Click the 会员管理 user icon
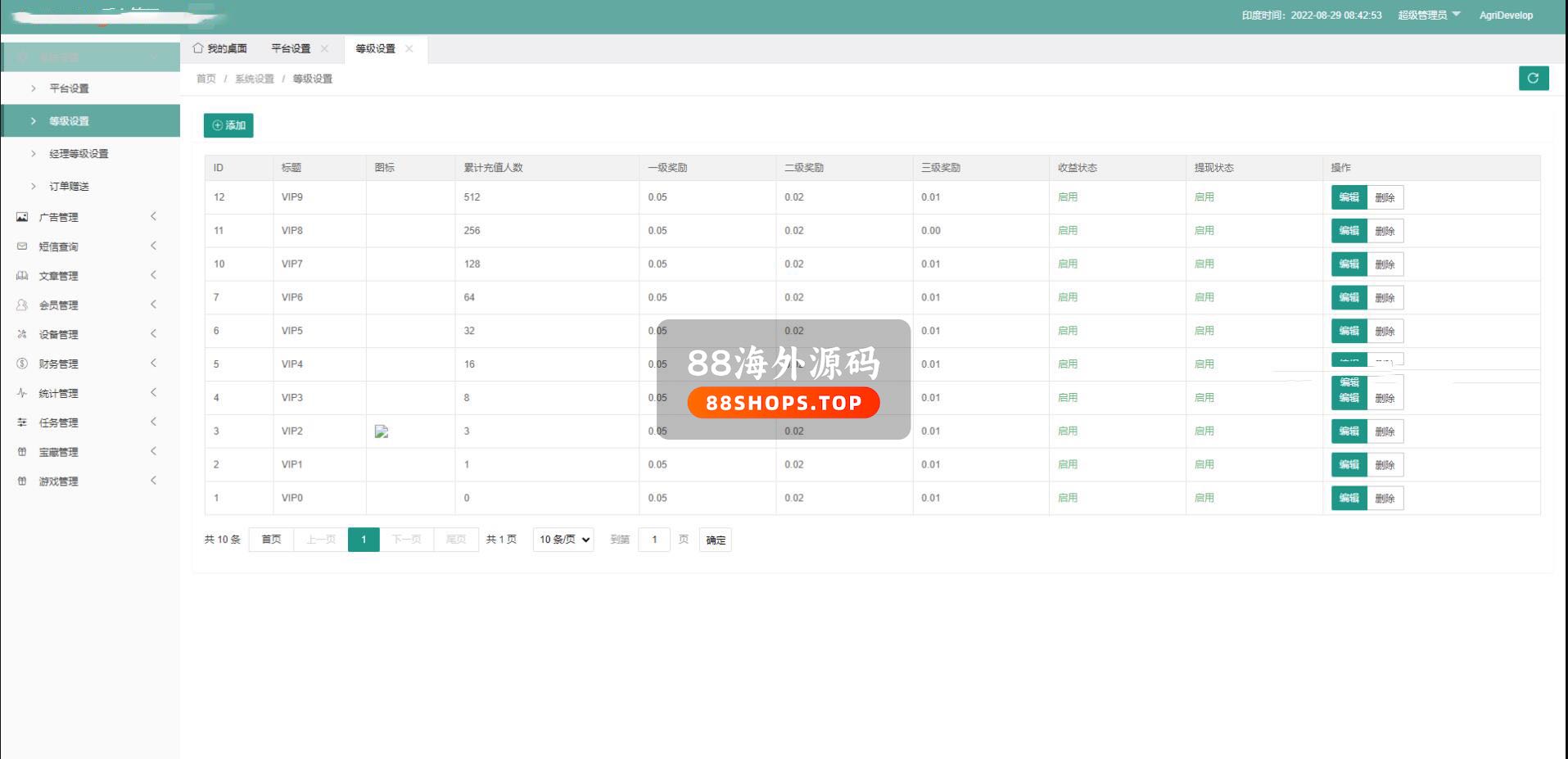 (22, 305)
